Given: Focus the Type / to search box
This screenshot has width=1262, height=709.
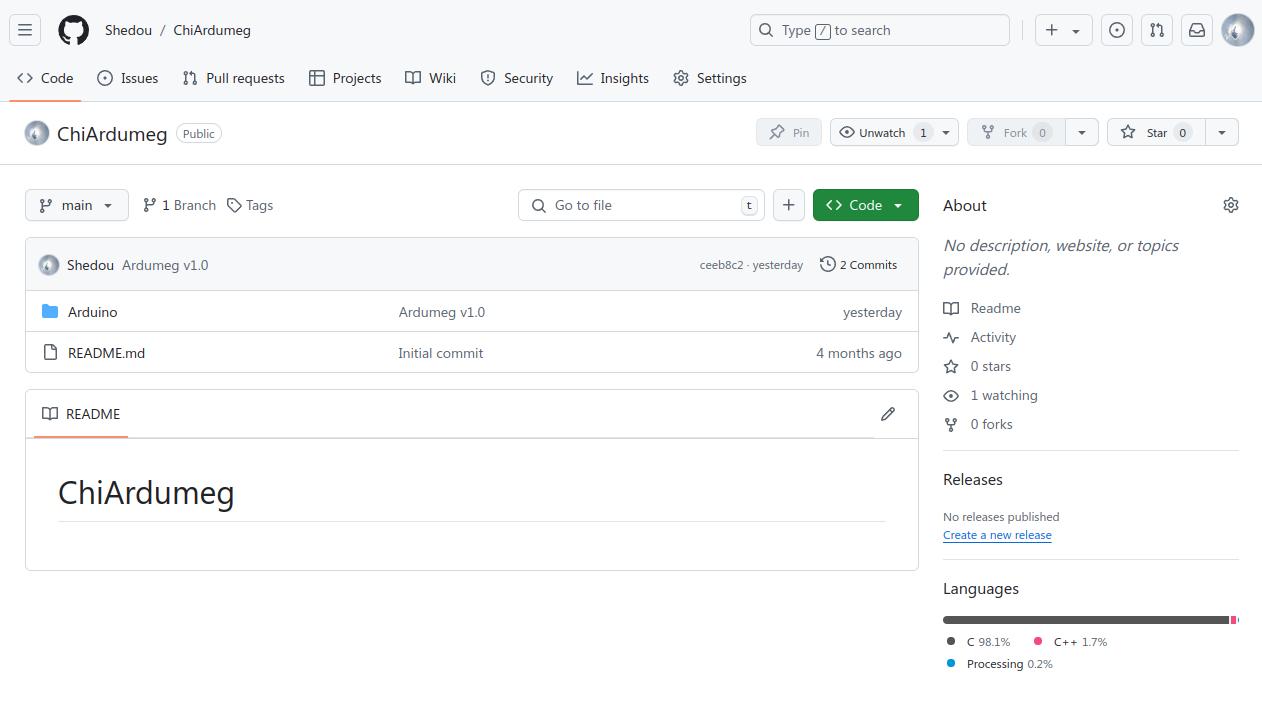Looking at the screenshot, I should tap(880, 30).
